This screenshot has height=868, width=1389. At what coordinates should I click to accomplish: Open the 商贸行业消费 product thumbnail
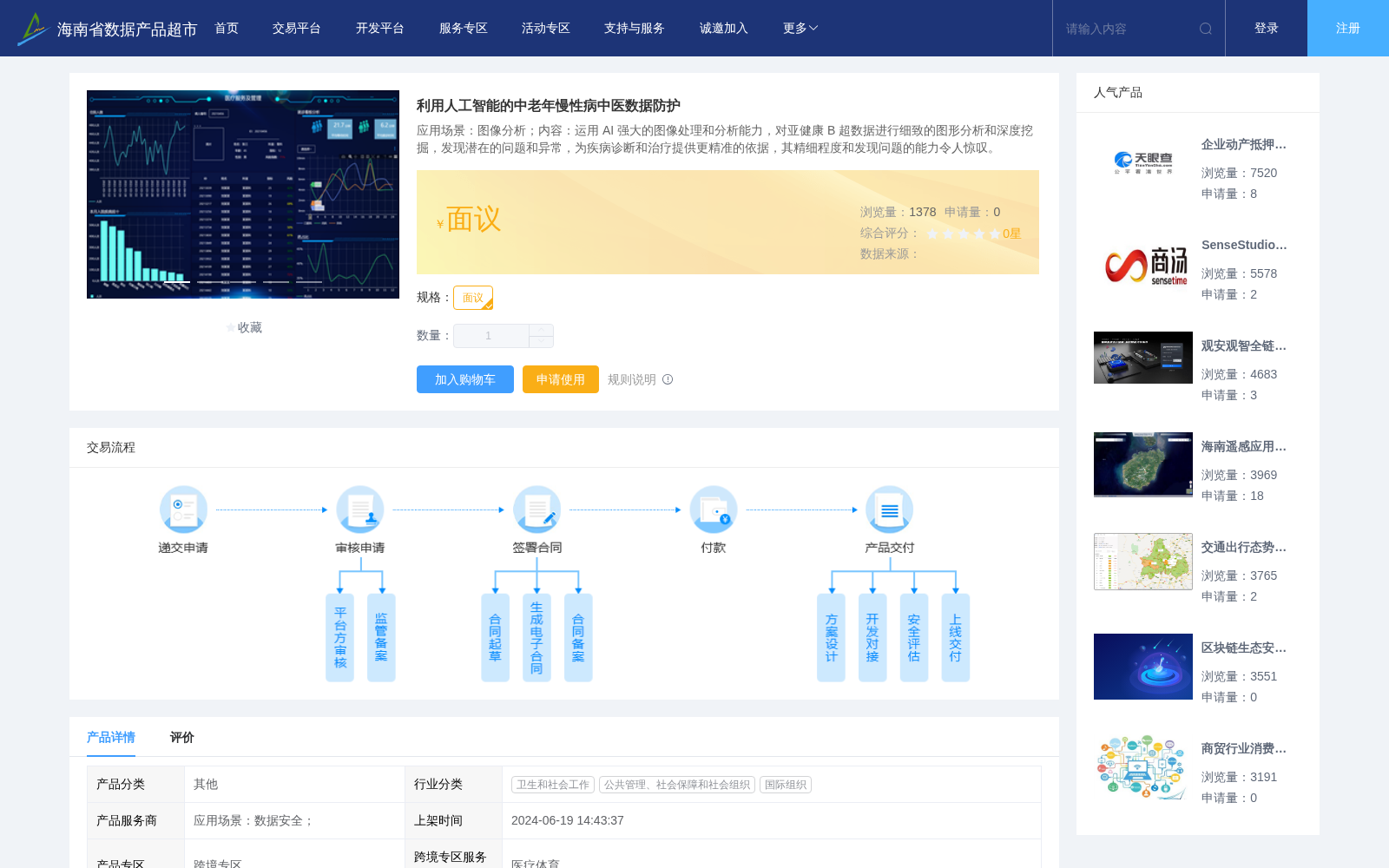[1143, 767]
